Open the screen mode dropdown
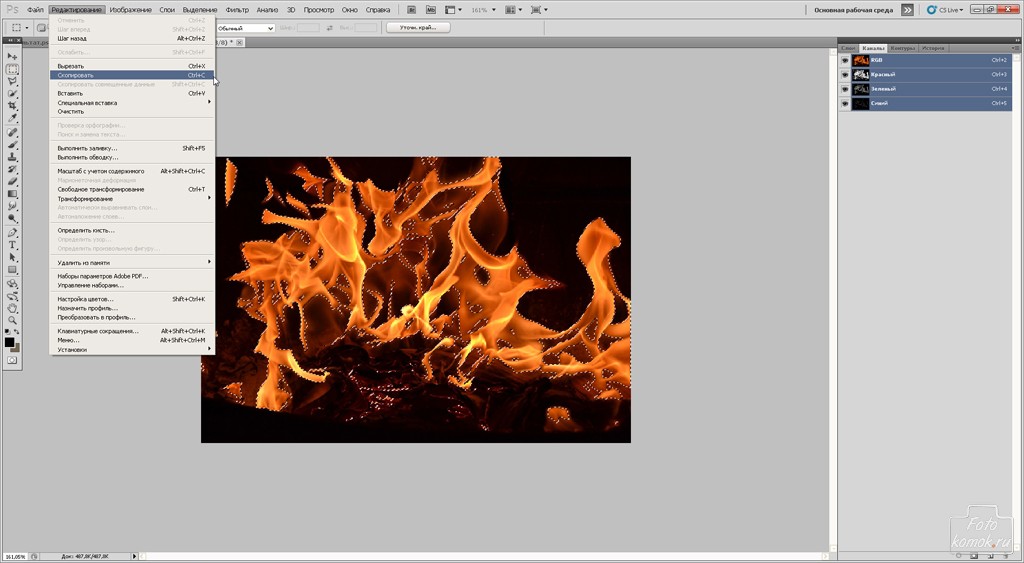The image size is (1024, 563). pyautogui.click(x=539, y=10)
